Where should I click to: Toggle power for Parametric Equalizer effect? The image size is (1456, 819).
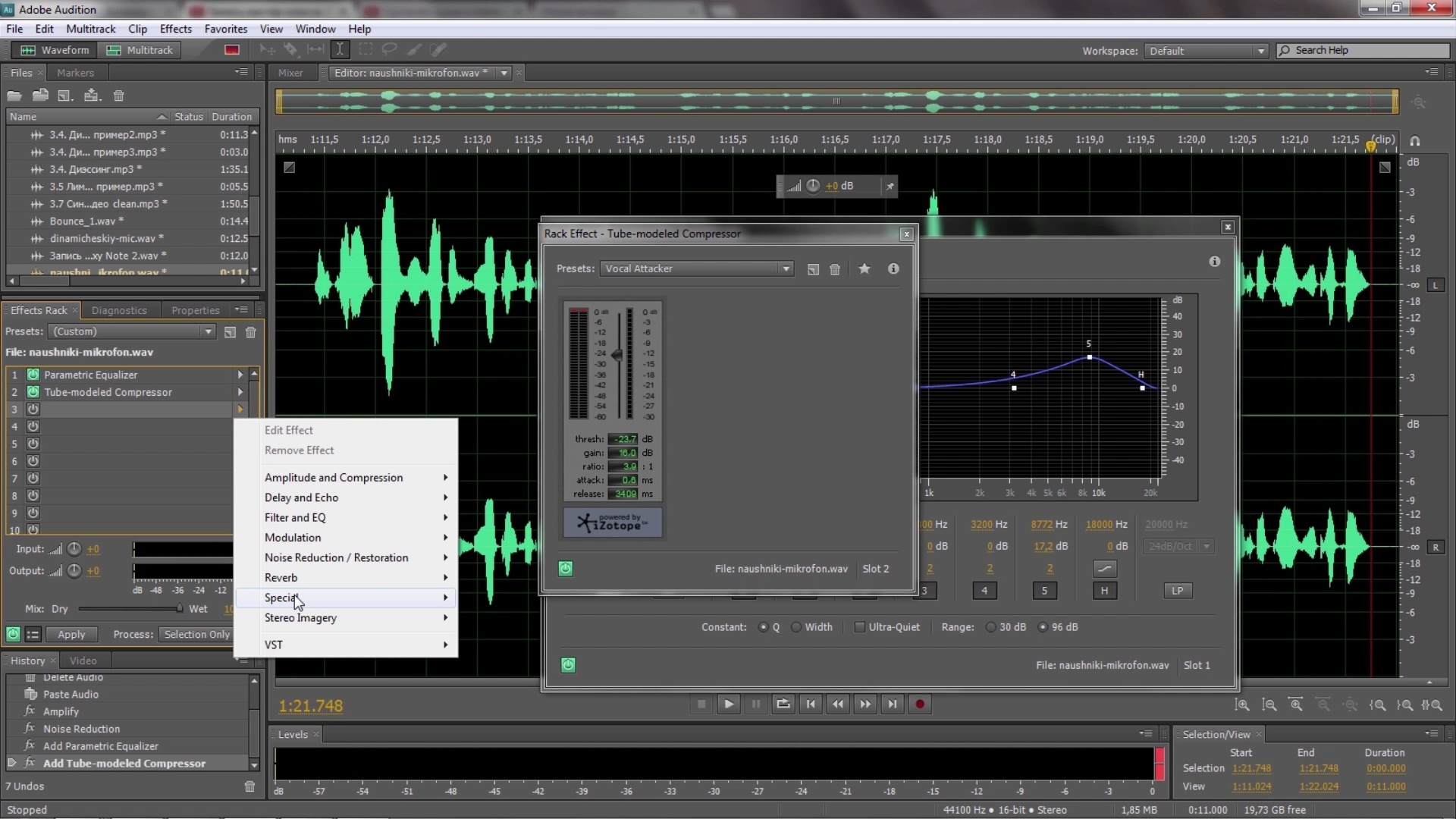pyautogui.click(x=33, y=375)
